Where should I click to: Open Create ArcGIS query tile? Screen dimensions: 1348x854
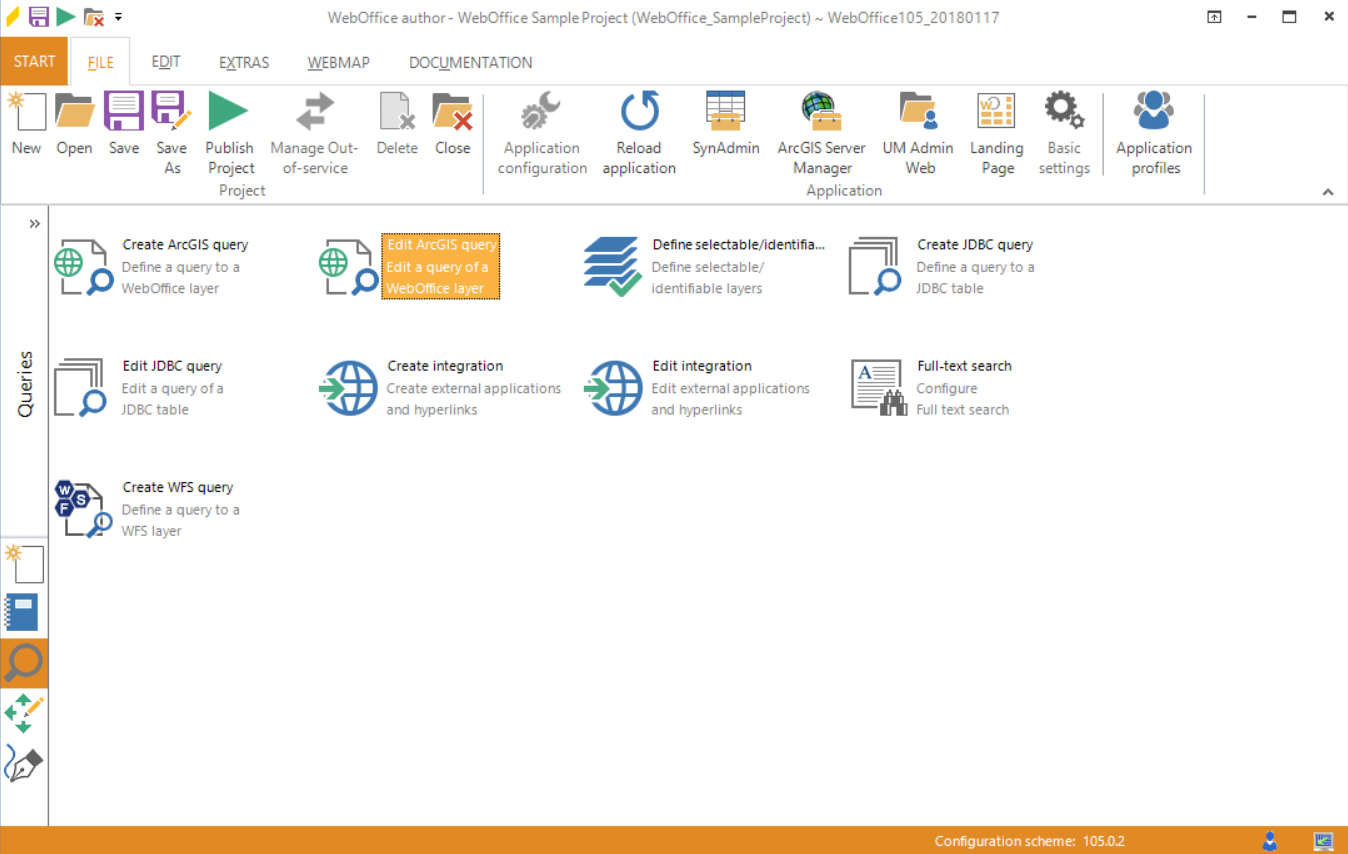coord(152,266)
